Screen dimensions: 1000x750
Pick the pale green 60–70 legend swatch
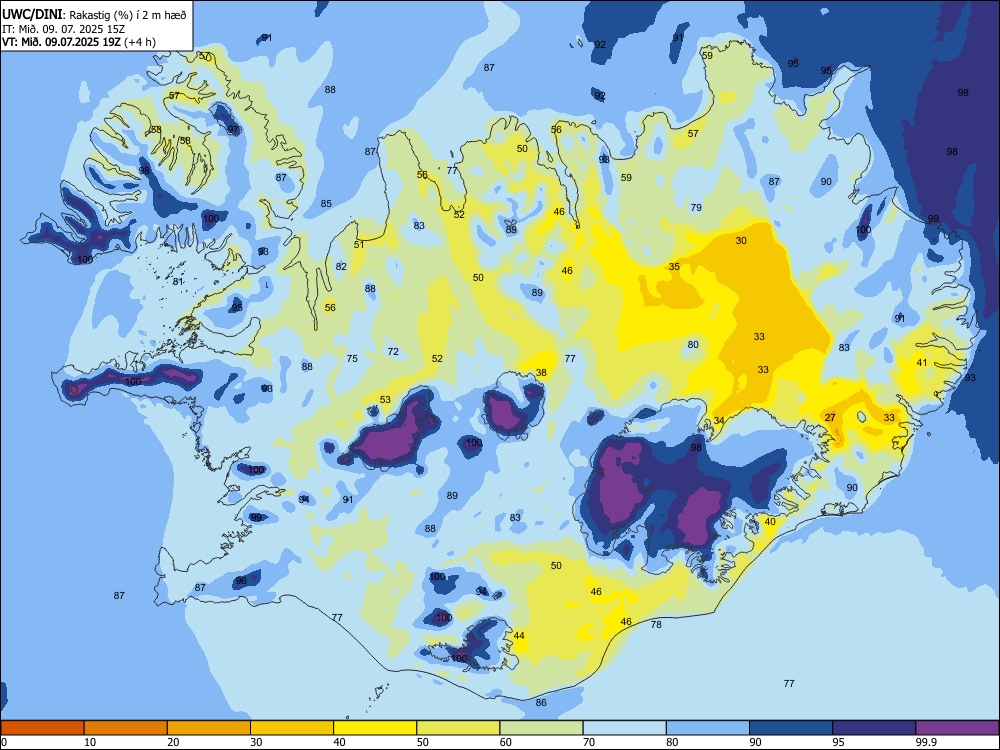[541, 728]
